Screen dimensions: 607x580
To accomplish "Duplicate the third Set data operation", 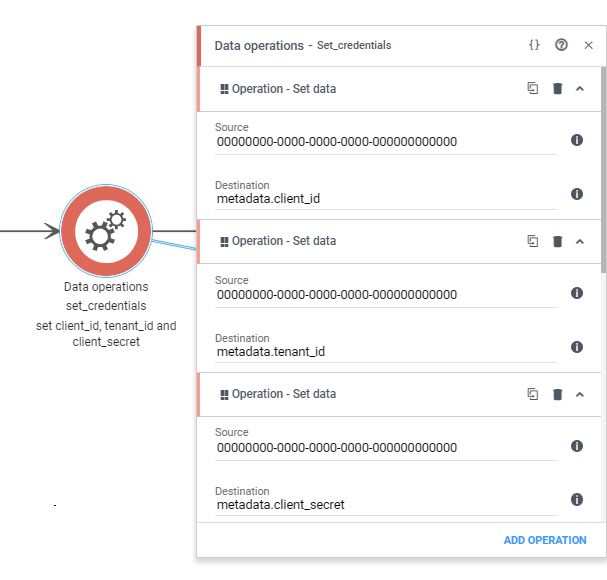I will tap(533, 394).
